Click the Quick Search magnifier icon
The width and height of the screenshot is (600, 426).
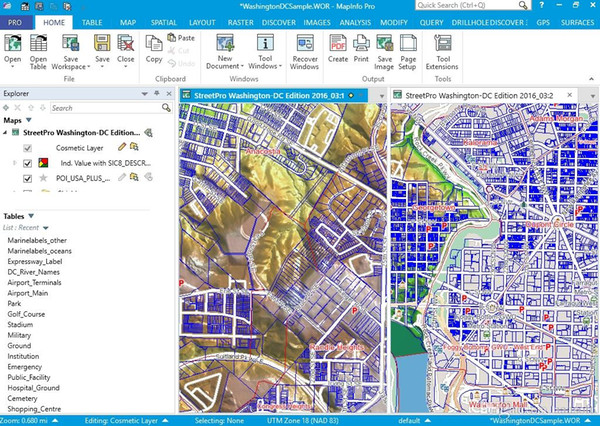(523, 5)
